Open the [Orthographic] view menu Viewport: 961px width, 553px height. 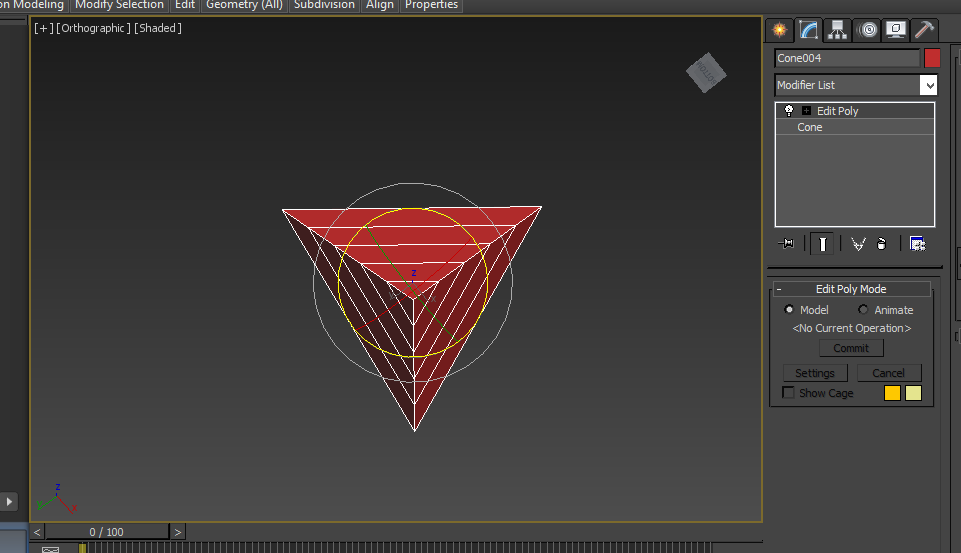pos(93,28)
